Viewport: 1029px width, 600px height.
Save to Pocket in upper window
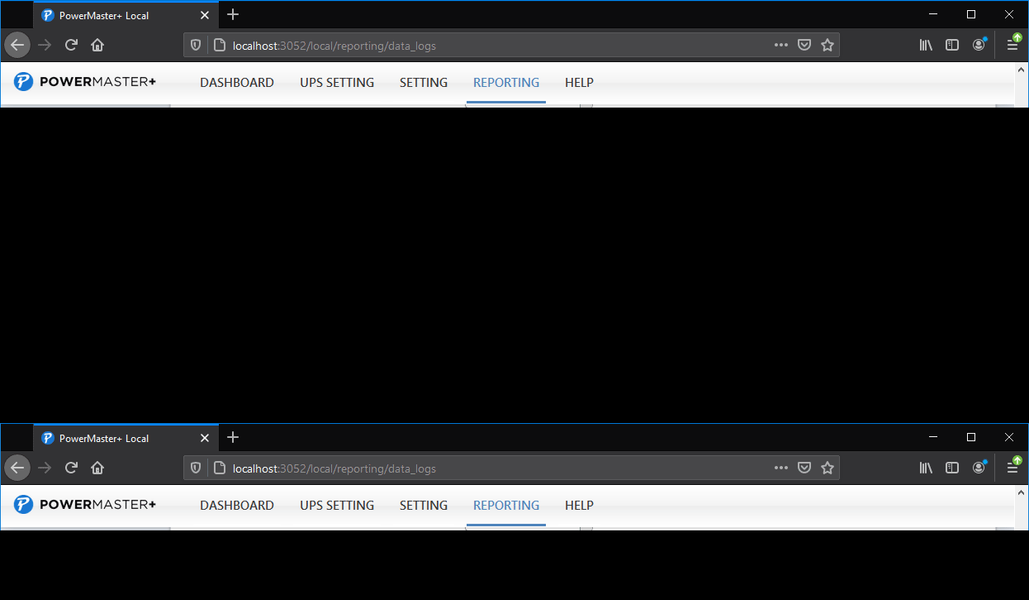click(804, 45)
